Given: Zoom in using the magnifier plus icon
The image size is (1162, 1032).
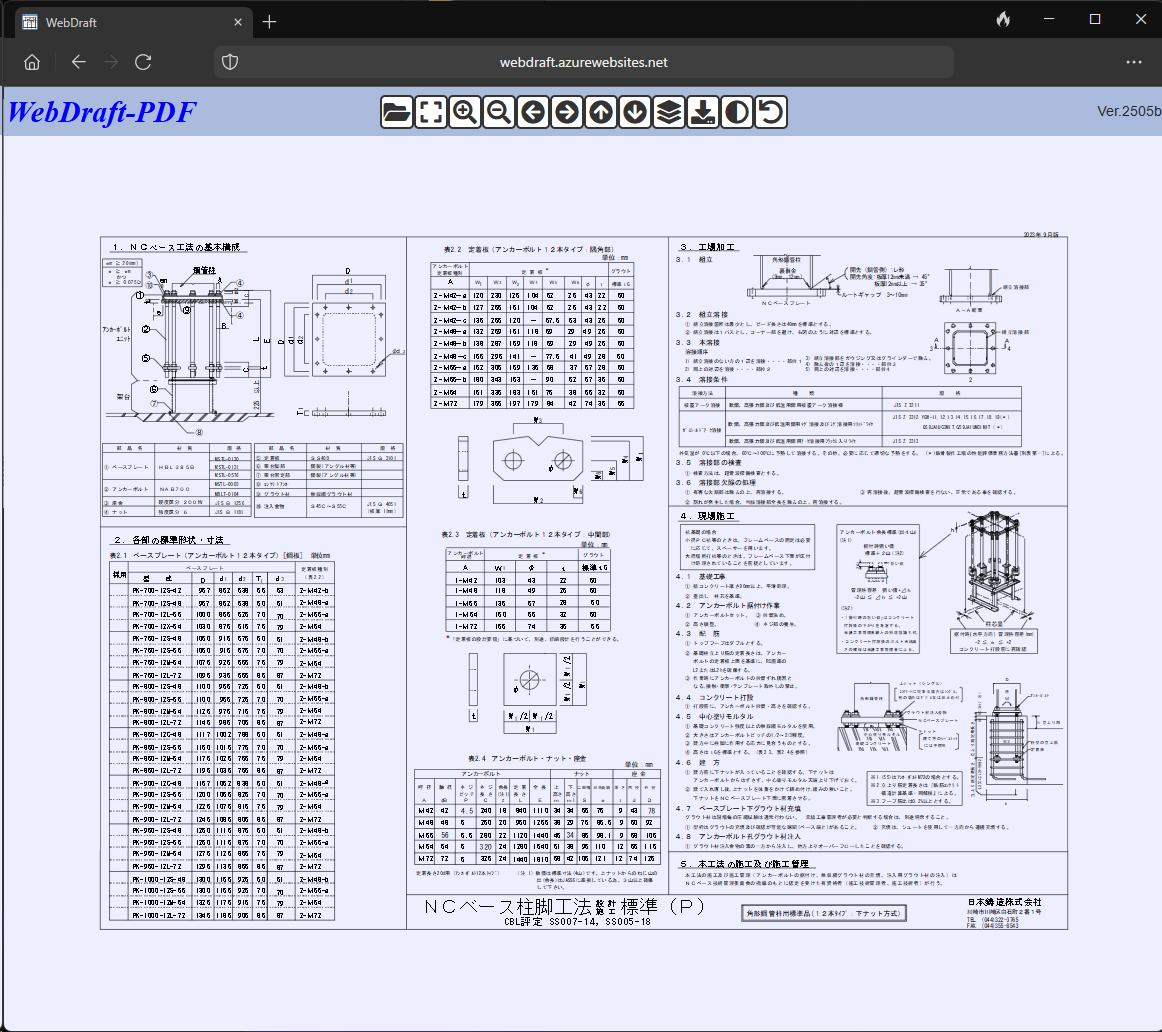Looking at the screenshot, I should (465, 113).
